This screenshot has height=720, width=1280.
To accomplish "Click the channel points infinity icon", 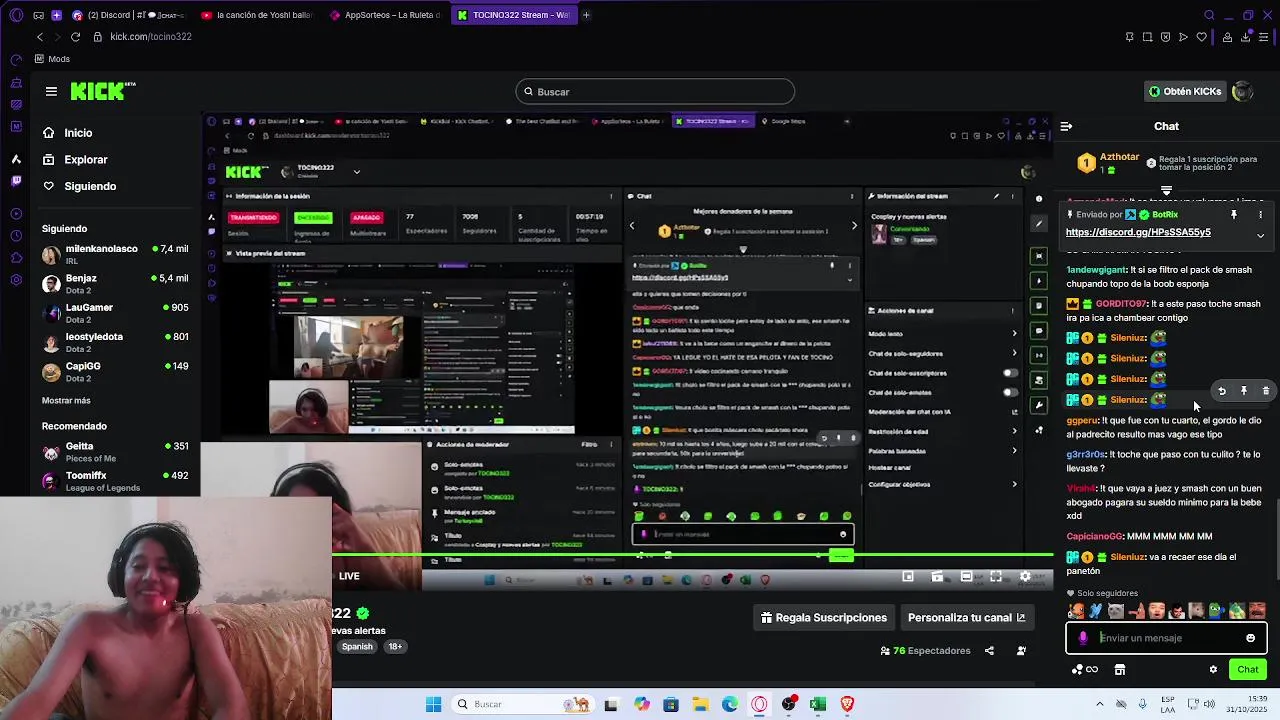I will coord(1091,670).
